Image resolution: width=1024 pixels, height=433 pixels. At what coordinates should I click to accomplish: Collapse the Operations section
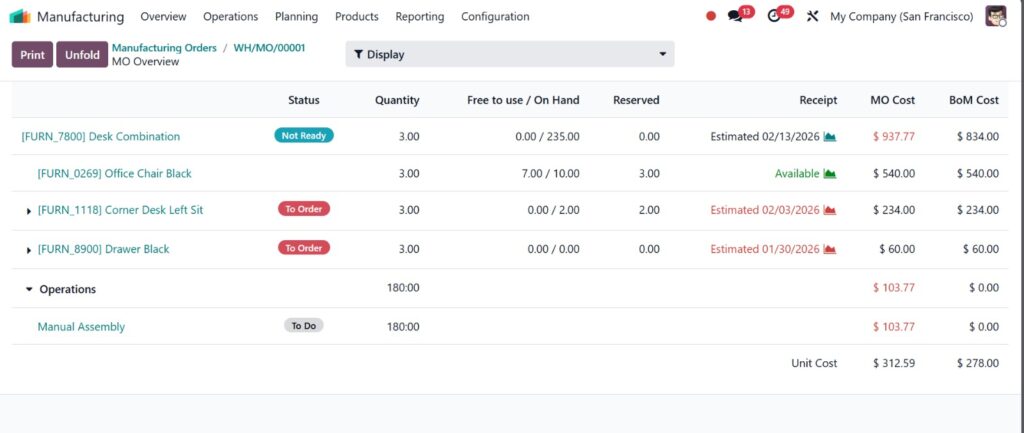click(29, 289)
